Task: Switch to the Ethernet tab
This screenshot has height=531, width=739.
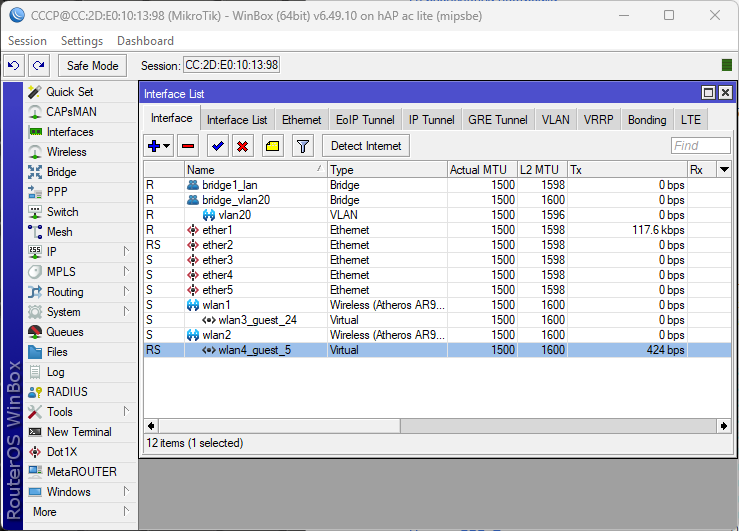Action: [x=302, y=120]
